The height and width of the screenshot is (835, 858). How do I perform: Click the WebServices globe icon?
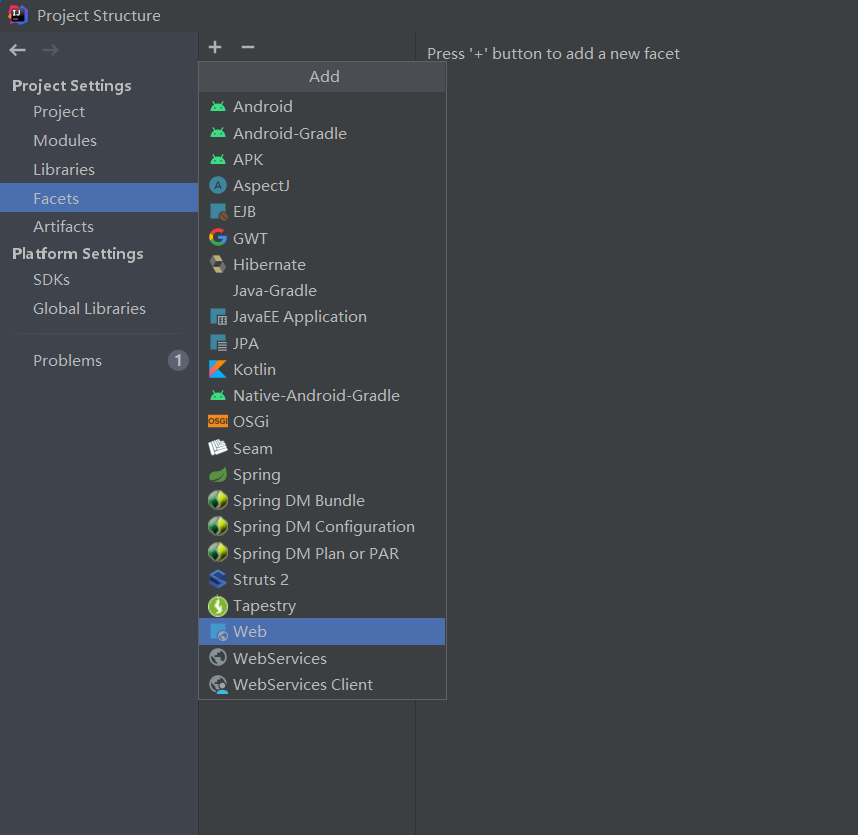[218, 658]
